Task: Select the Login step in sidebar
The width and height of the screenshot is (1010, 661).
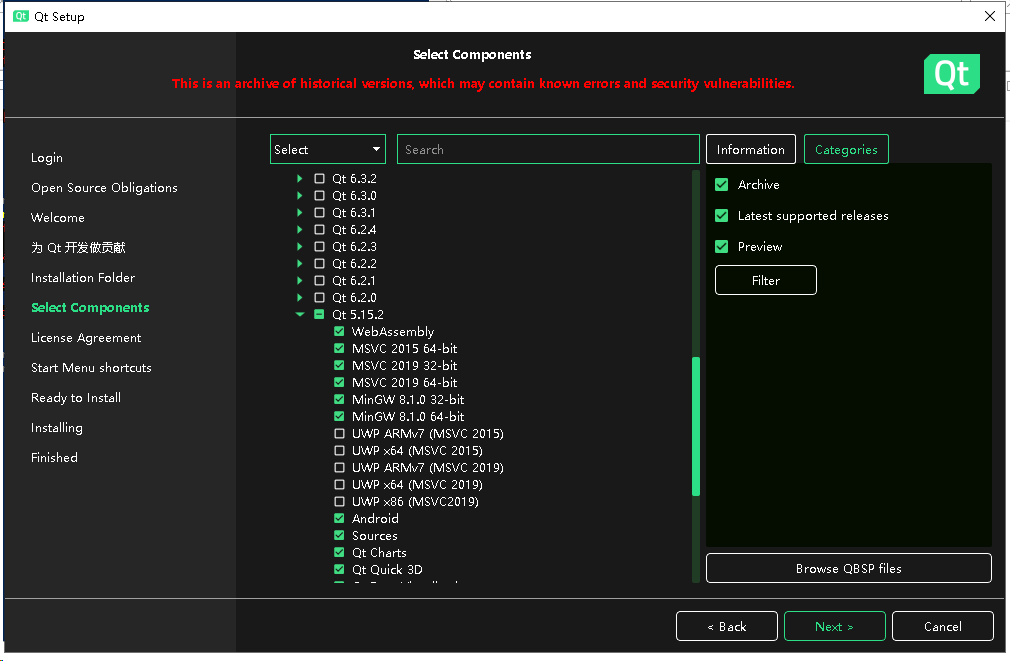Action: [47, 158]
